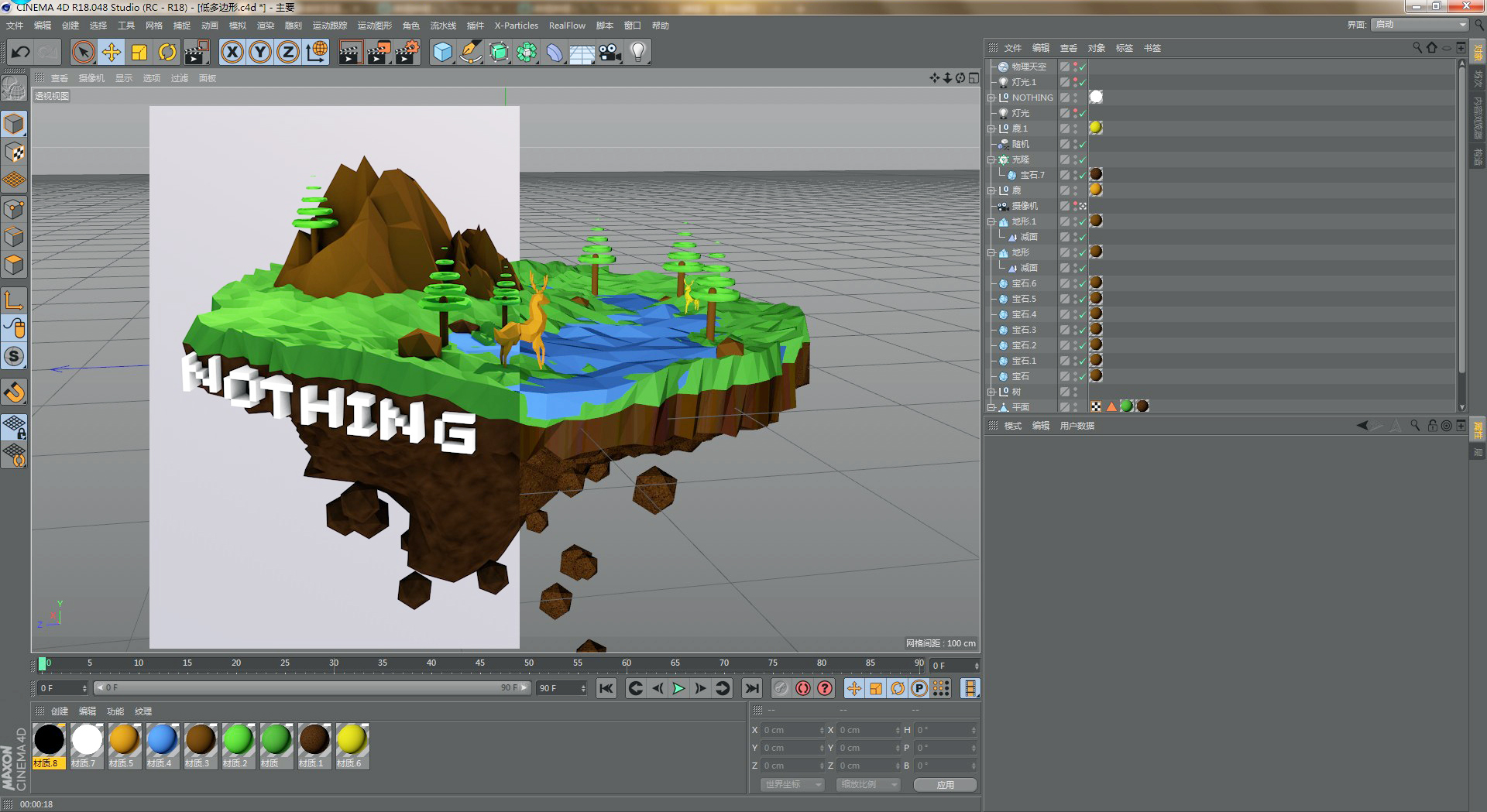The width and height of the screenshot is (1487, 812).
Task: Enable Polygons mode icon
Action: pyautogui.click(x=14, y=265)
